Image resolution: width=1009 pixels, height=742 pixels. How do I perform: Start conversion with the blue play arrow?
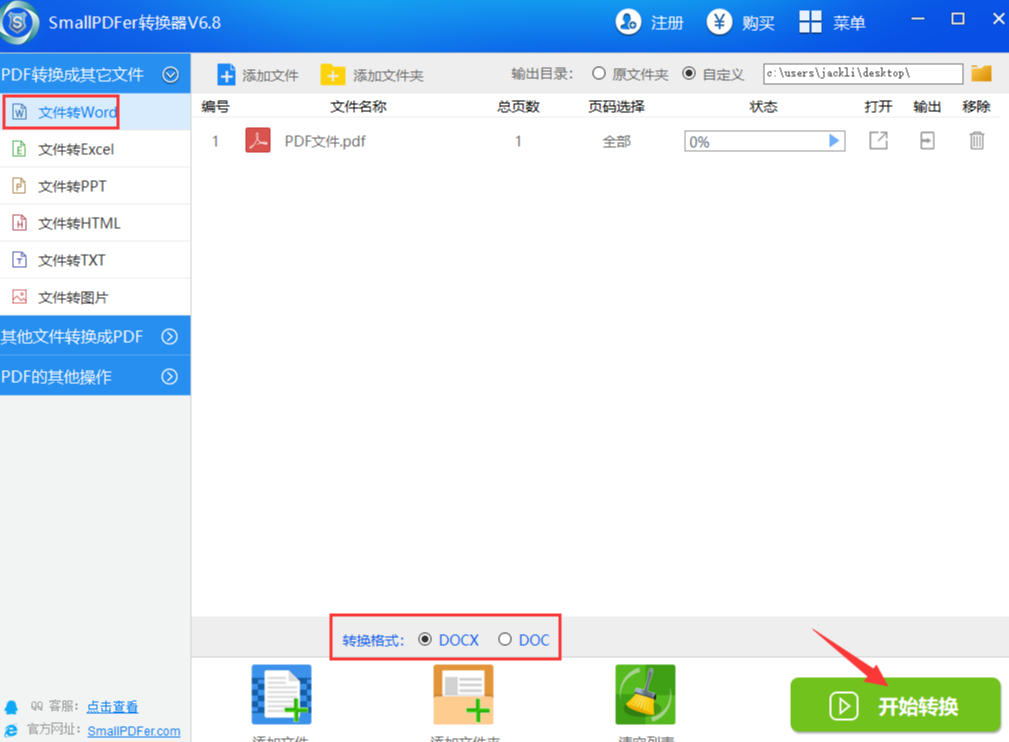tap(834, 140)
